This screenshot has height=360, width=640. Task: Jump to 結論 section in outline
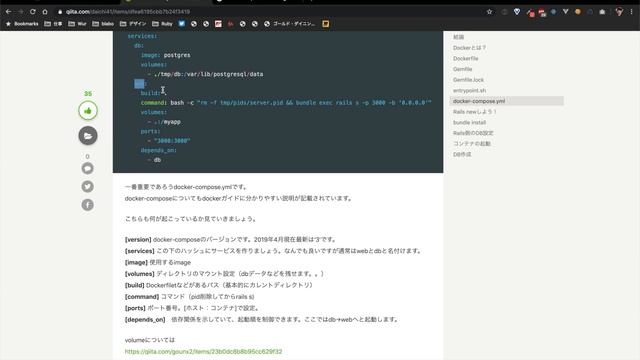(458, 37)
